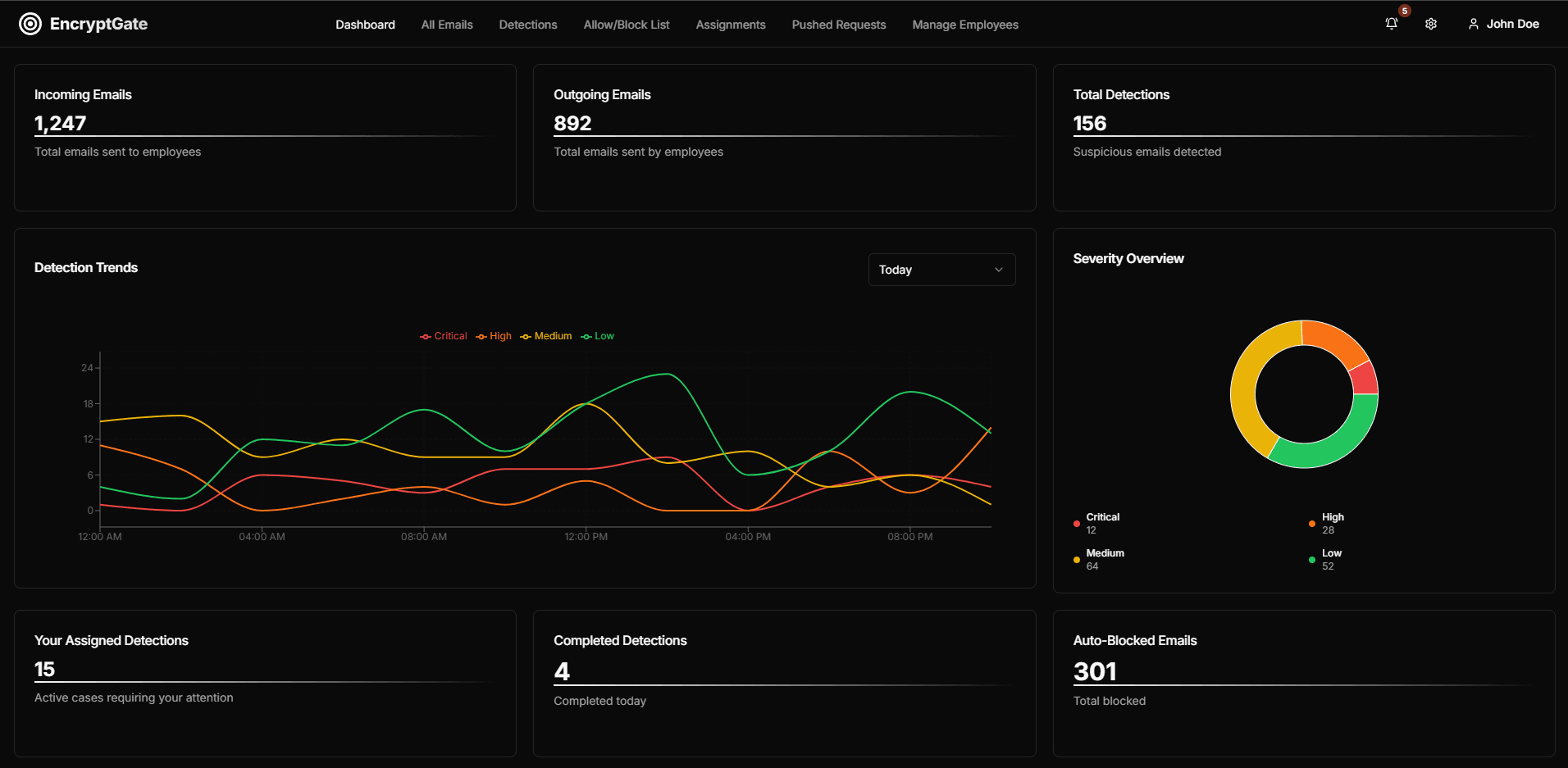The width and height of the screenshot is (1568, 768).
Task: Click the 12:00 AM axis label
Action: click(x=100, y=537)
